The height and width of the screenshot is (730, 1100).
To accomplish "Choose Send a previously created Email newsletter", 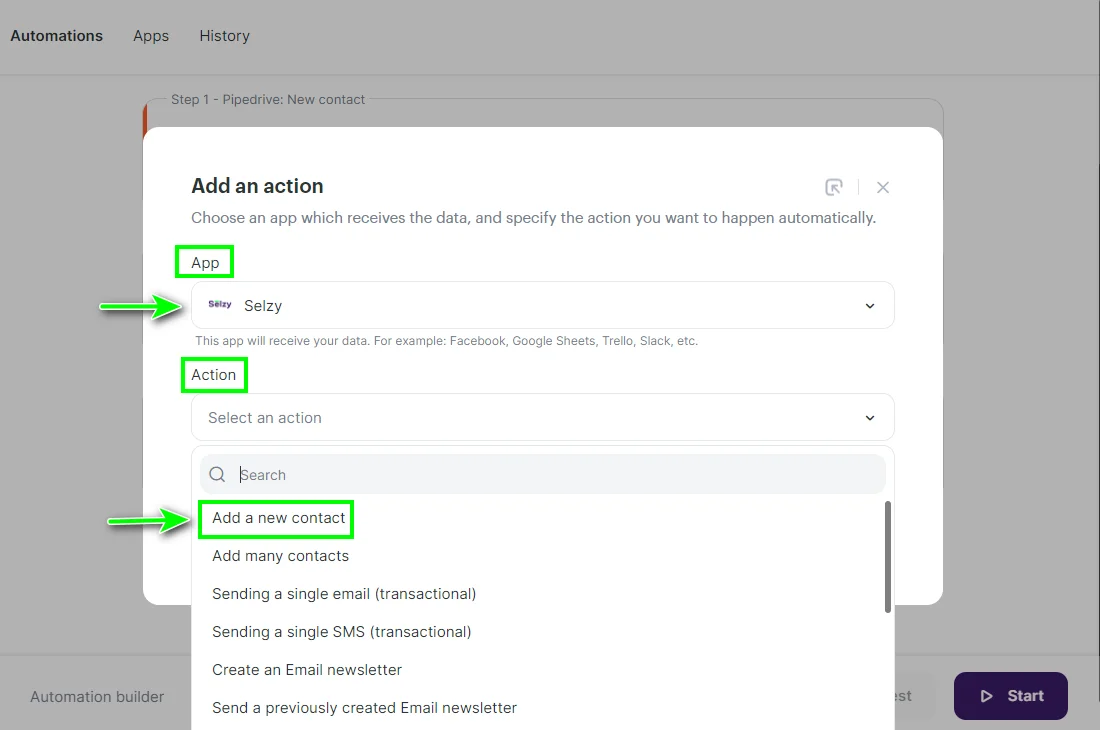I will coord(364,707).
